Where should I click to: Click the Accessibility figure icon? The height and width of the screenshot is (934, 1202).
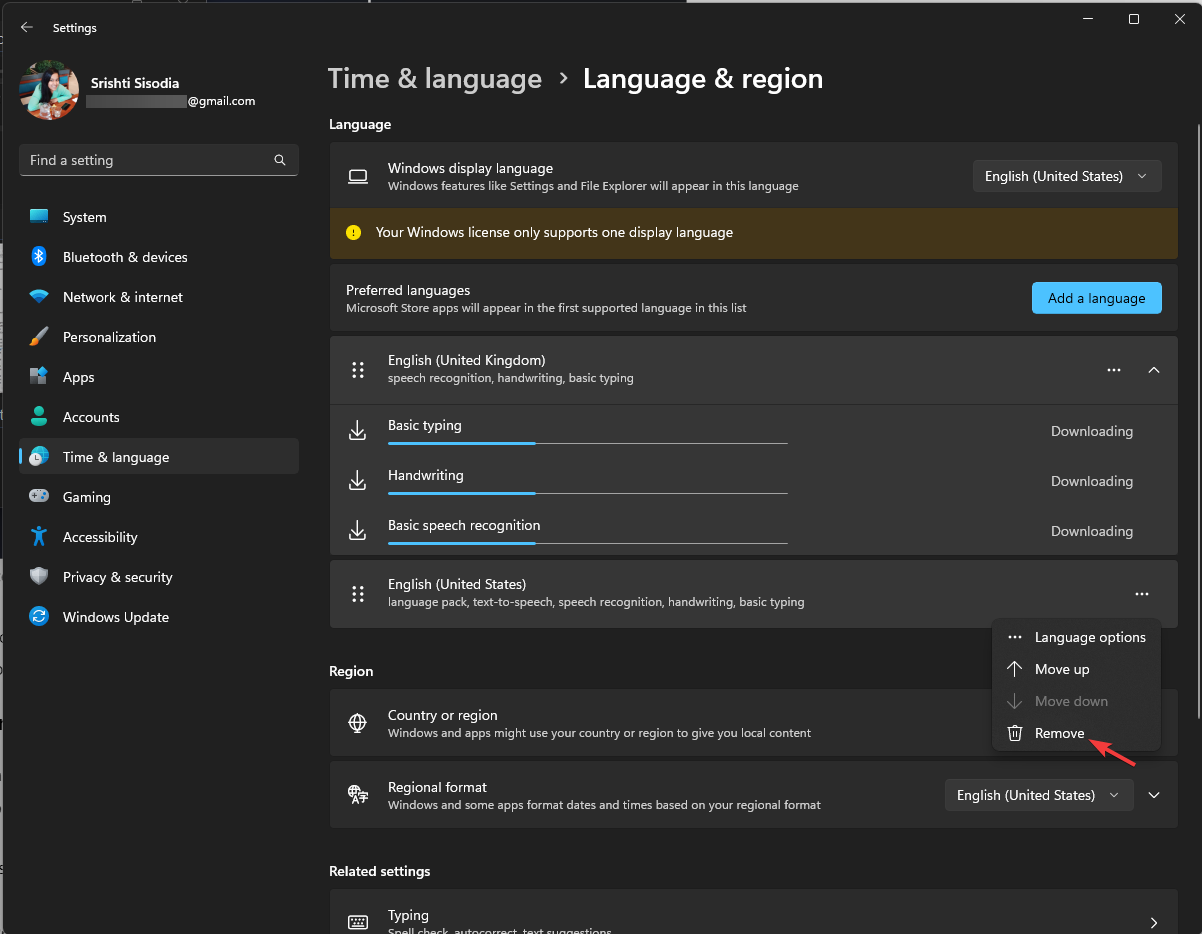click(39, 537)
